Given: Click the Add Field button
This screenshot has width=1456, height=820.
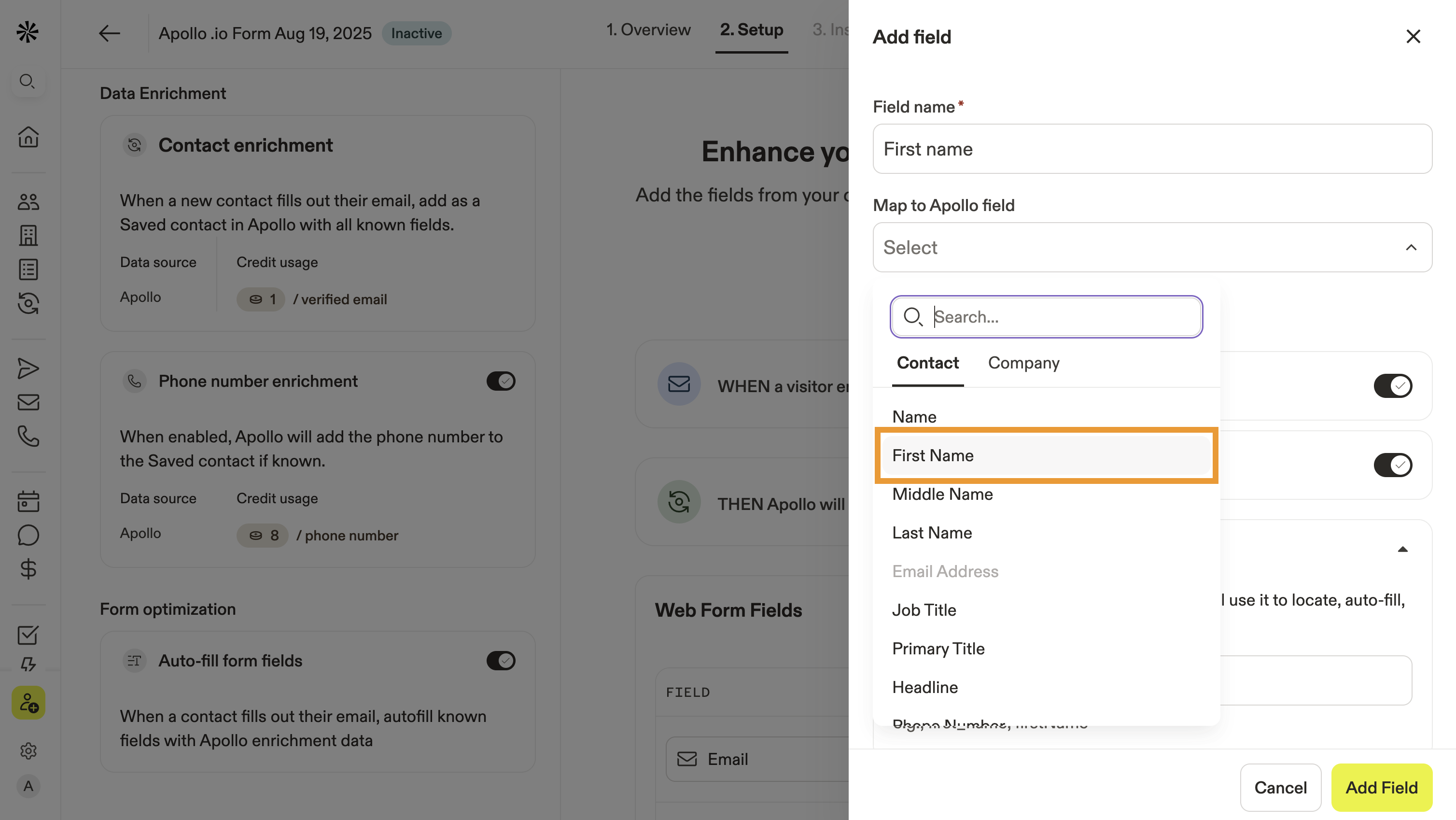Looking at the screenshot, I should [1381, 787].
